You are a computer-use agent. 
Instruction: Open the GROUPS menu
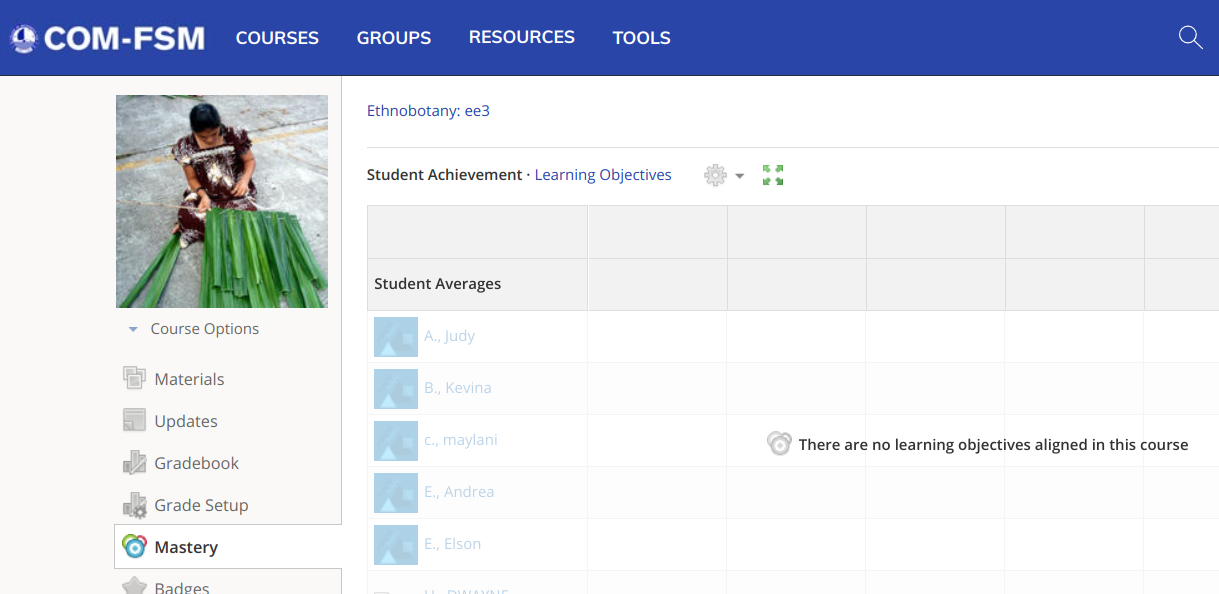pyautogui.click(x=394, y=38)
